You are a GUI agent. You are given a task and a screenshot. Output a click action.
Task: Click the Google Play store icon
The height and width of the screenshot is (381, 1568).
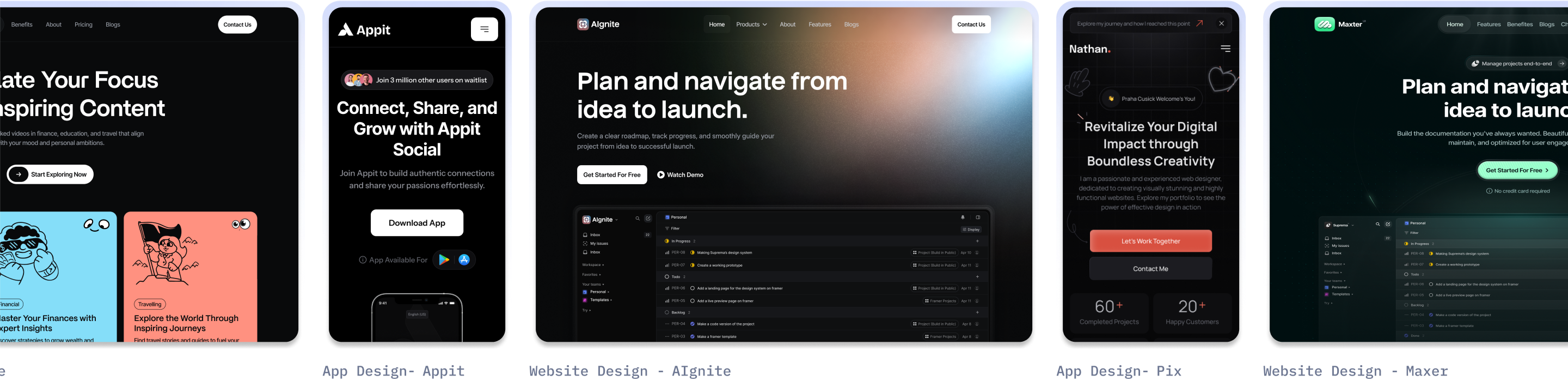pos(444,259)
